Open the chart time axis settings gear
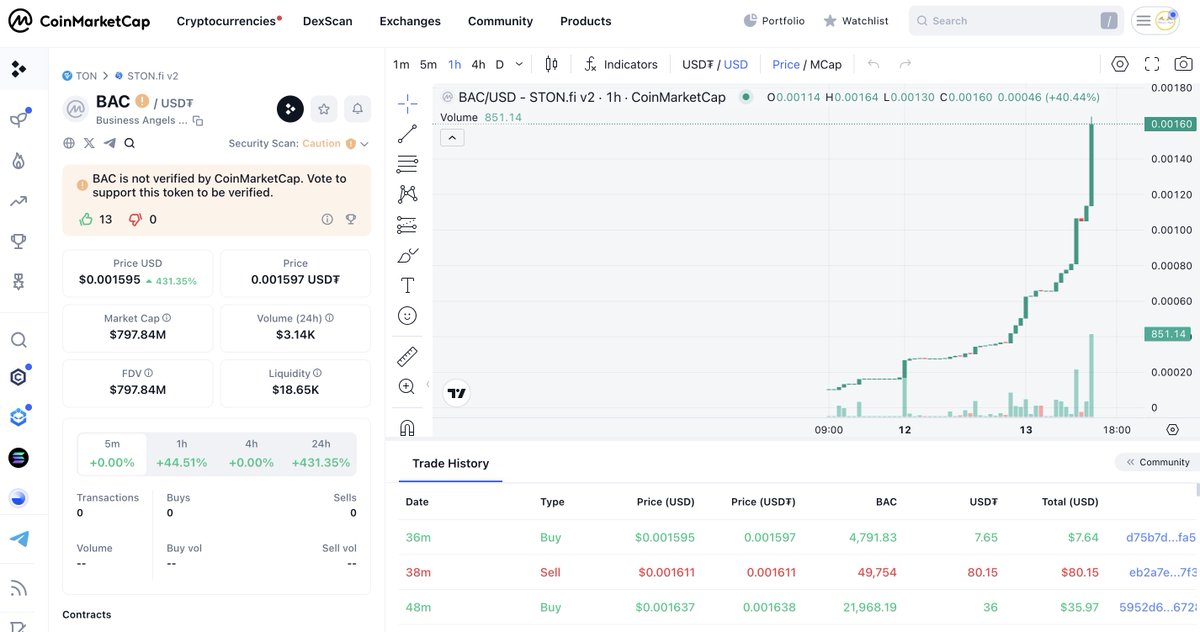This screenshot has width=1200, height=632. (x=1173, y=429)
